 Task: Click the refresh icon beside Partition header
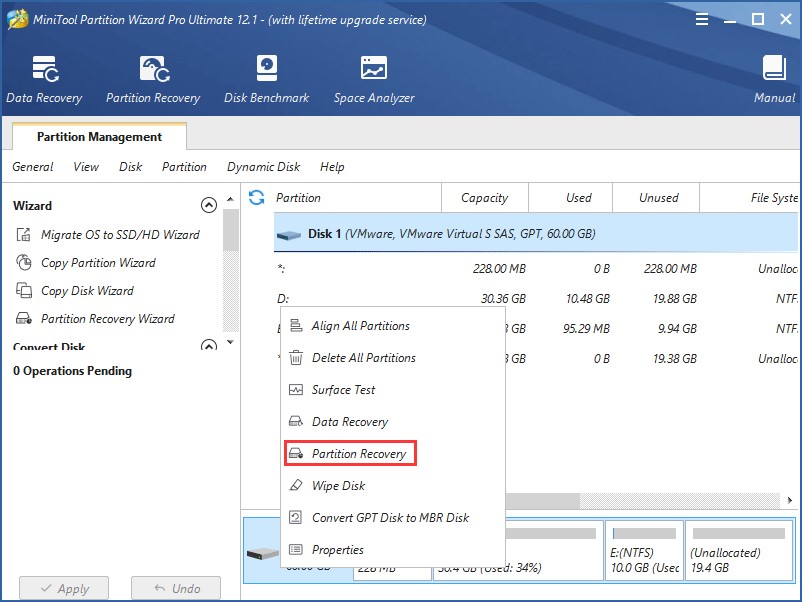pos(257,198)
